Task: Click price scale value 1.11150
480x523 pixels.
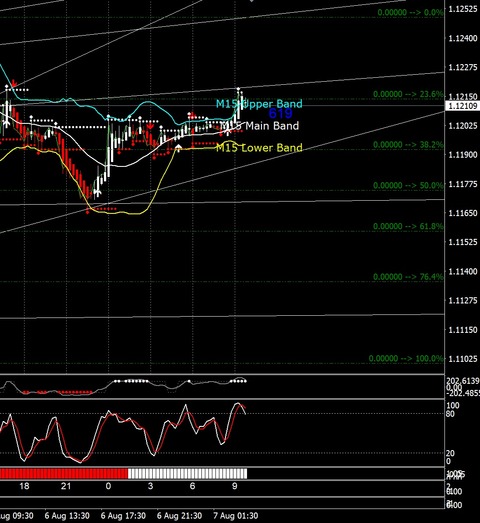Action: pyautogui.click(x=463, y=330)
